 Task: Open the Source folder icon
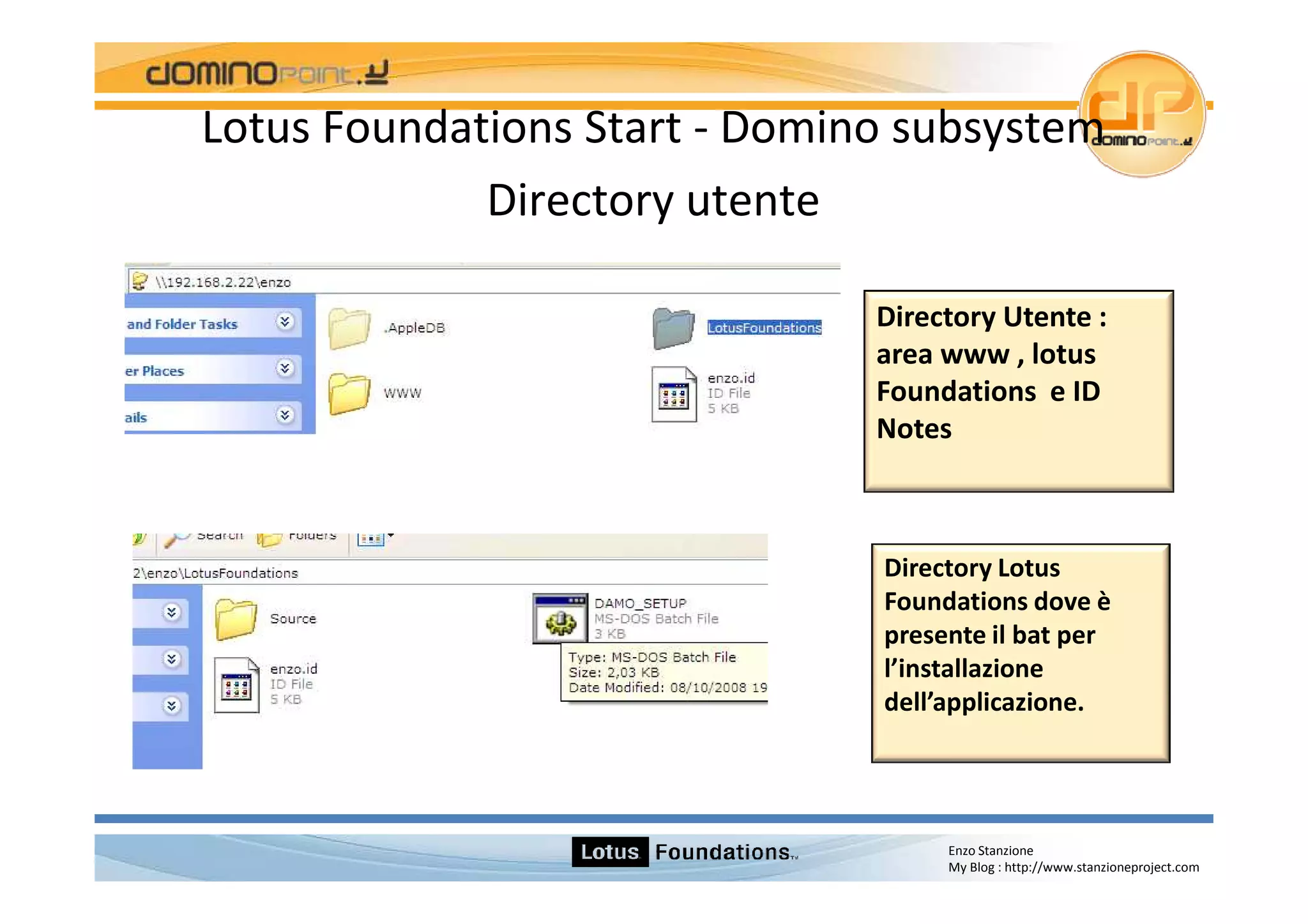[236, 619]
